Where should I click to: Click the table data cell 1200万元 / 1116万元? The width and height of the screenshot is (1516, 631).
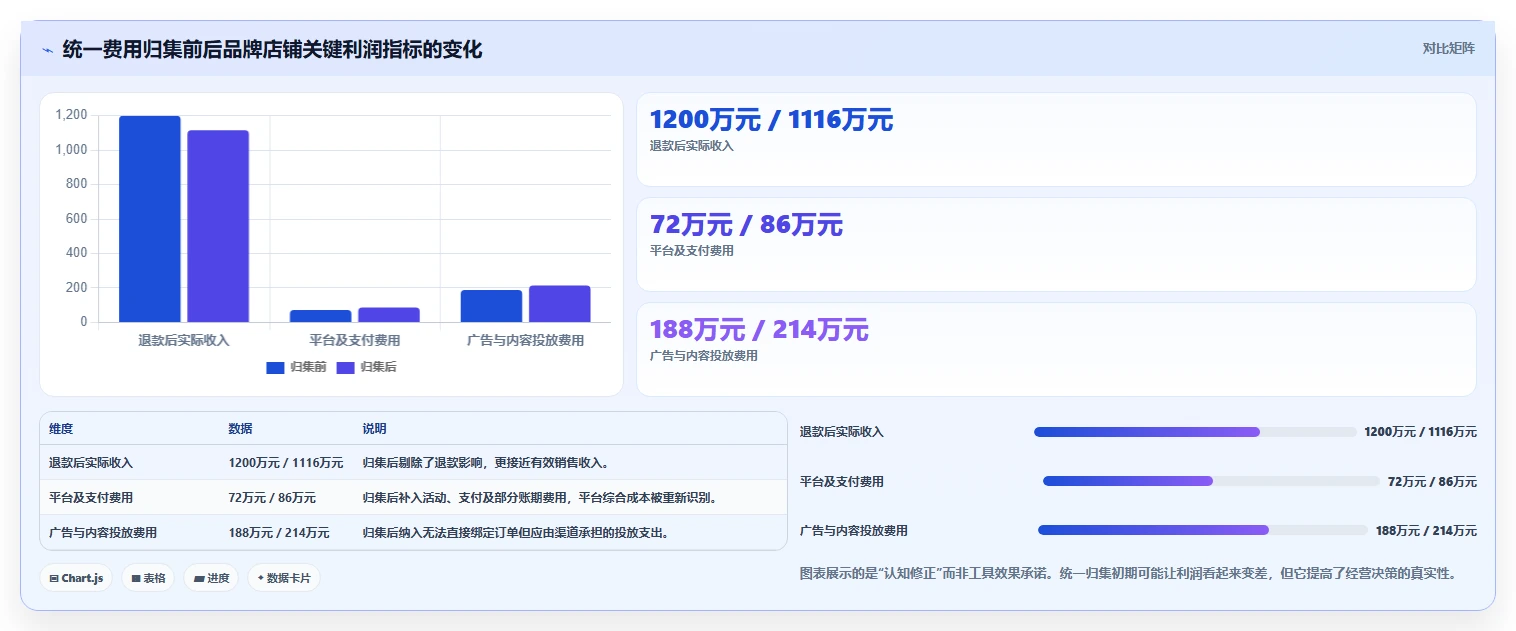pos(286,463)
